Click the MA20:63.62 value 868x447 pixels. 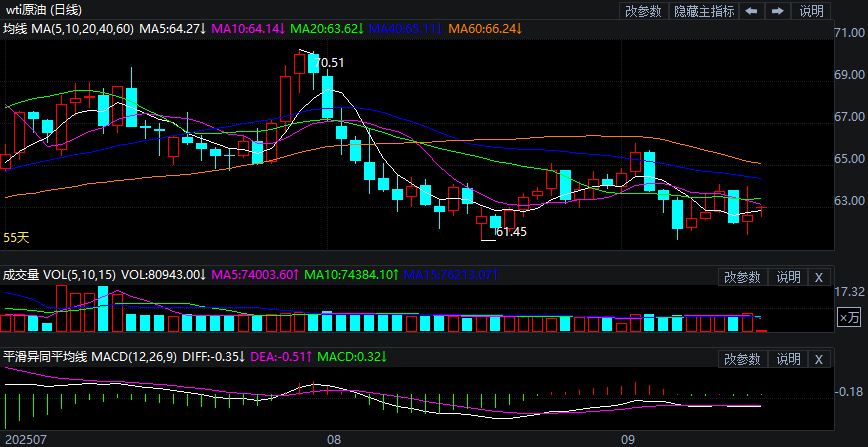327,29
